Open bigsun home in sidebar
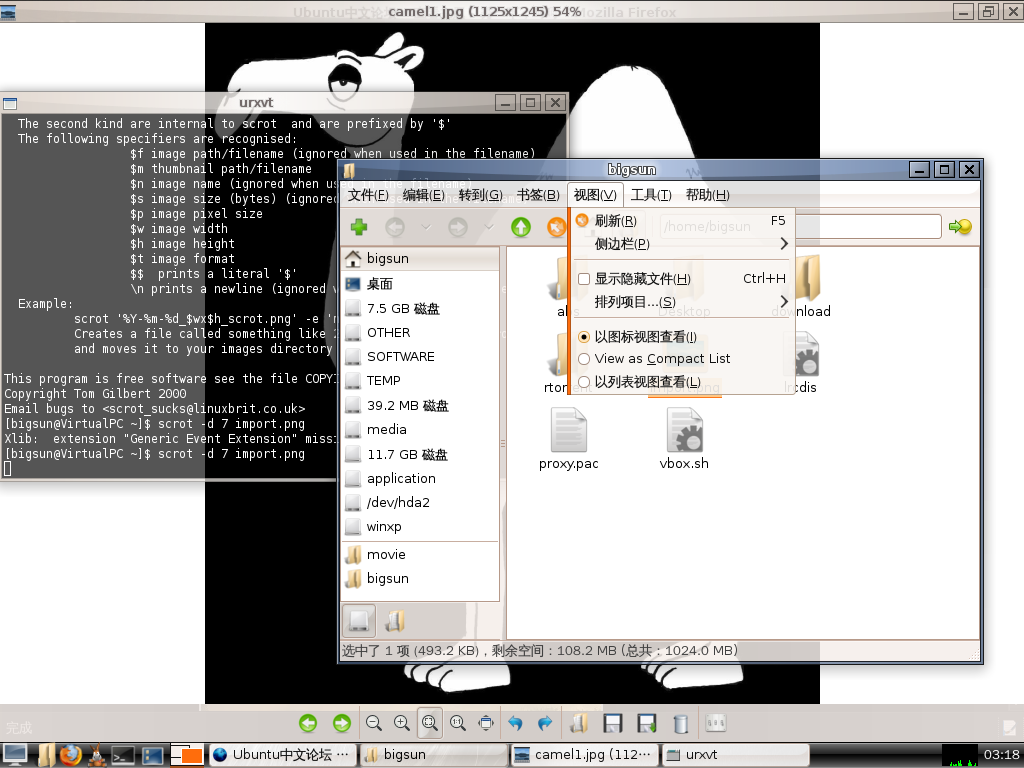 [x=420, y=259]
